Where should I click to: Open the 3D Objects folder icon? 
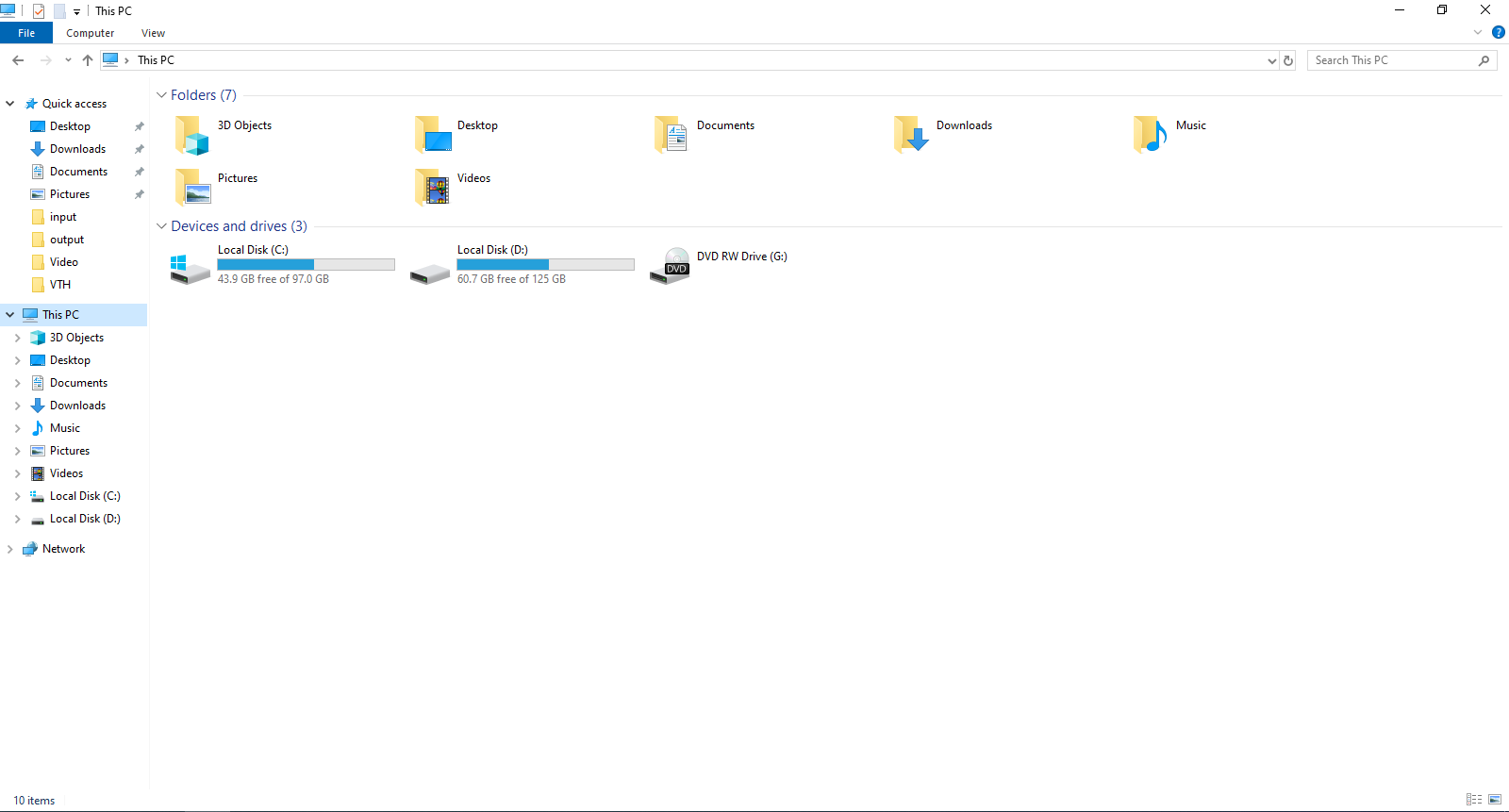191,136
